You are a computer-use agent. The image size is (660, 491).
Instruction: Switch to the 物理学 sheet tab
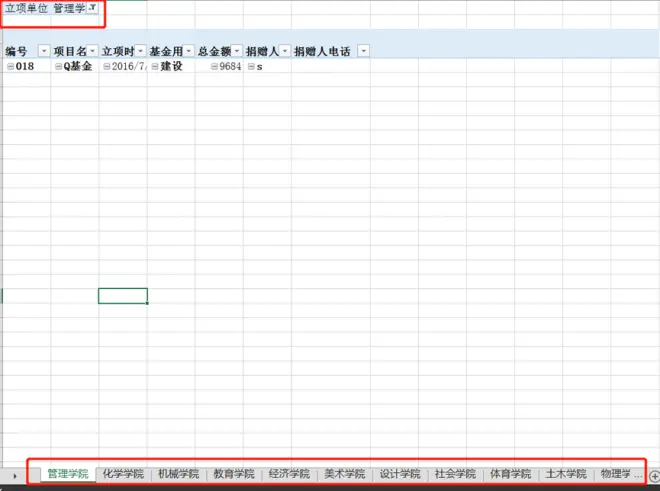pyautogui.click(x=615, y=474)
